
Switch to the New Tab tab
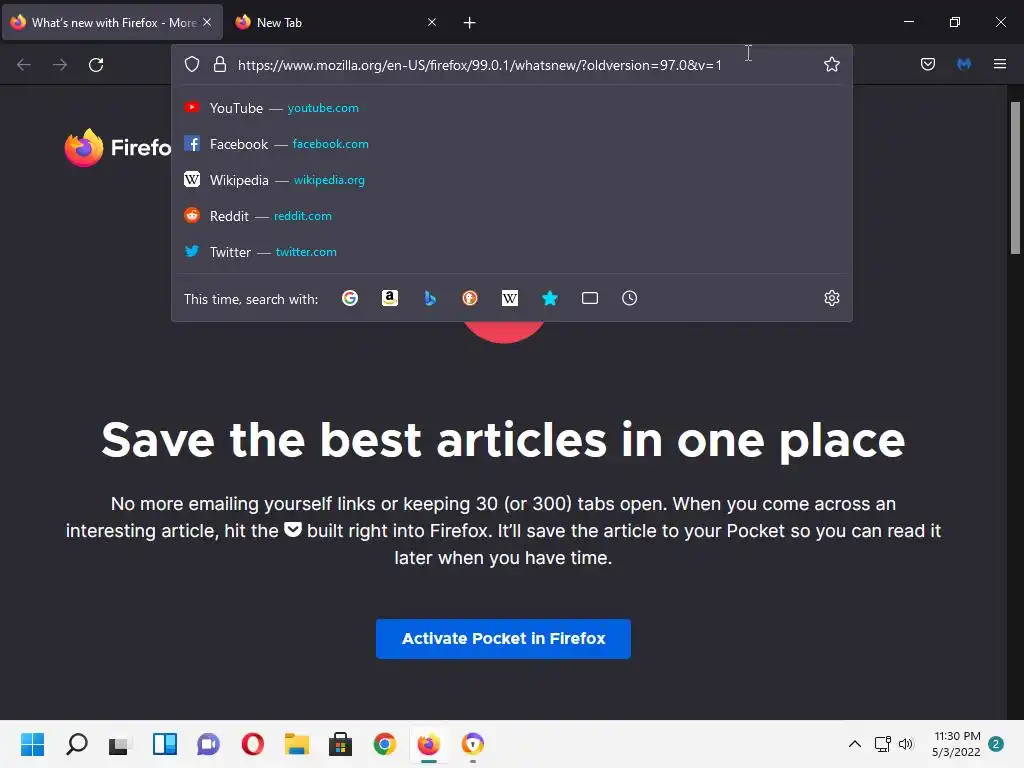pyautogui.click(x=336, y=22)
